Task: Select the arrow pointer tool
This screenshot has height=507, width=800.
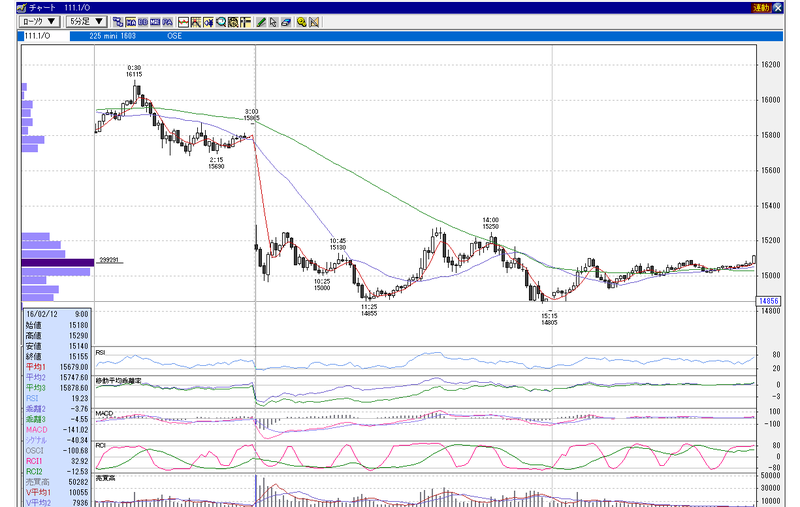Action: point(273,22)
